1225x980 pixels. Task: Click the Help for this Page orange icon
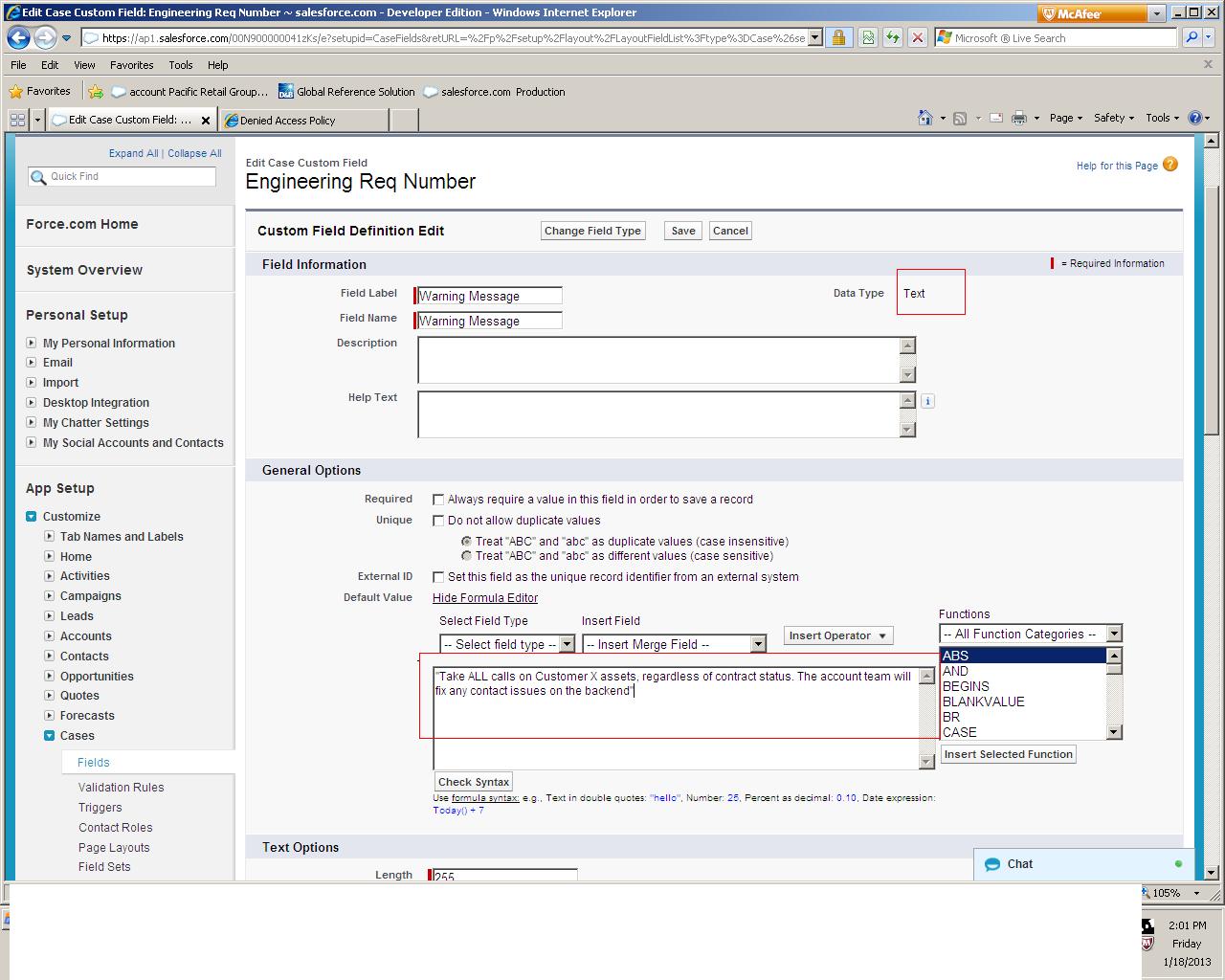click(1169, 165)
